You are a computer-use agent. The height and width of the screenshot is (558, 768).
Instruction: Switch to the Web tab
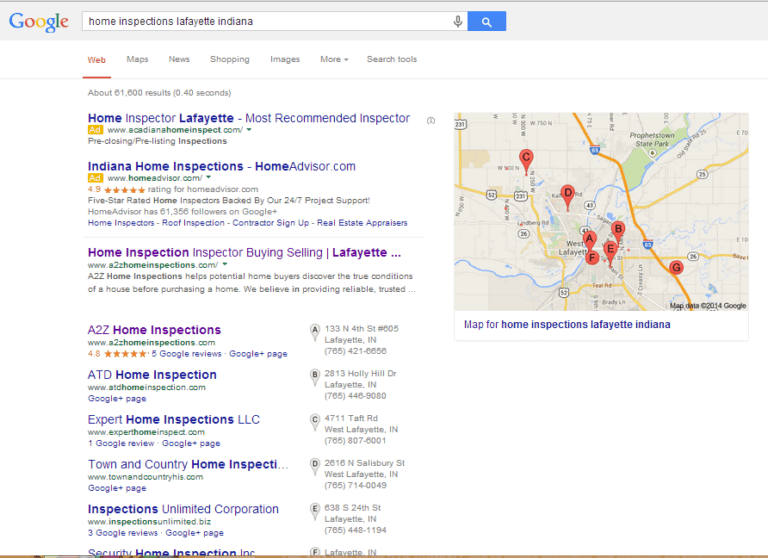[x=96, y=60]
